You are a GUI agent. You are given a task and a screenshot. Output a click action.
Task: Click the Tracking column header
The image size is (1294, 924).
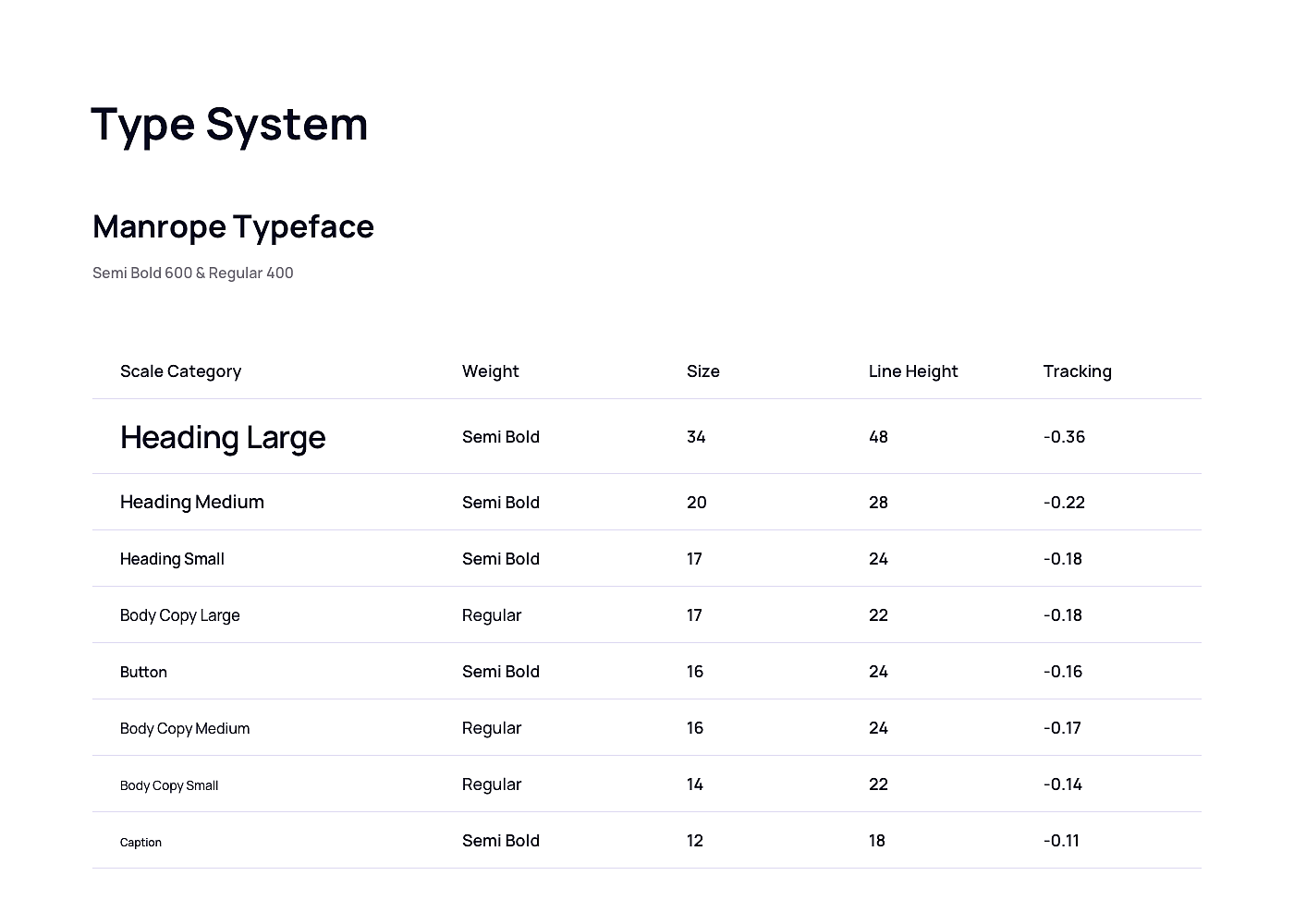(1077, 371)
